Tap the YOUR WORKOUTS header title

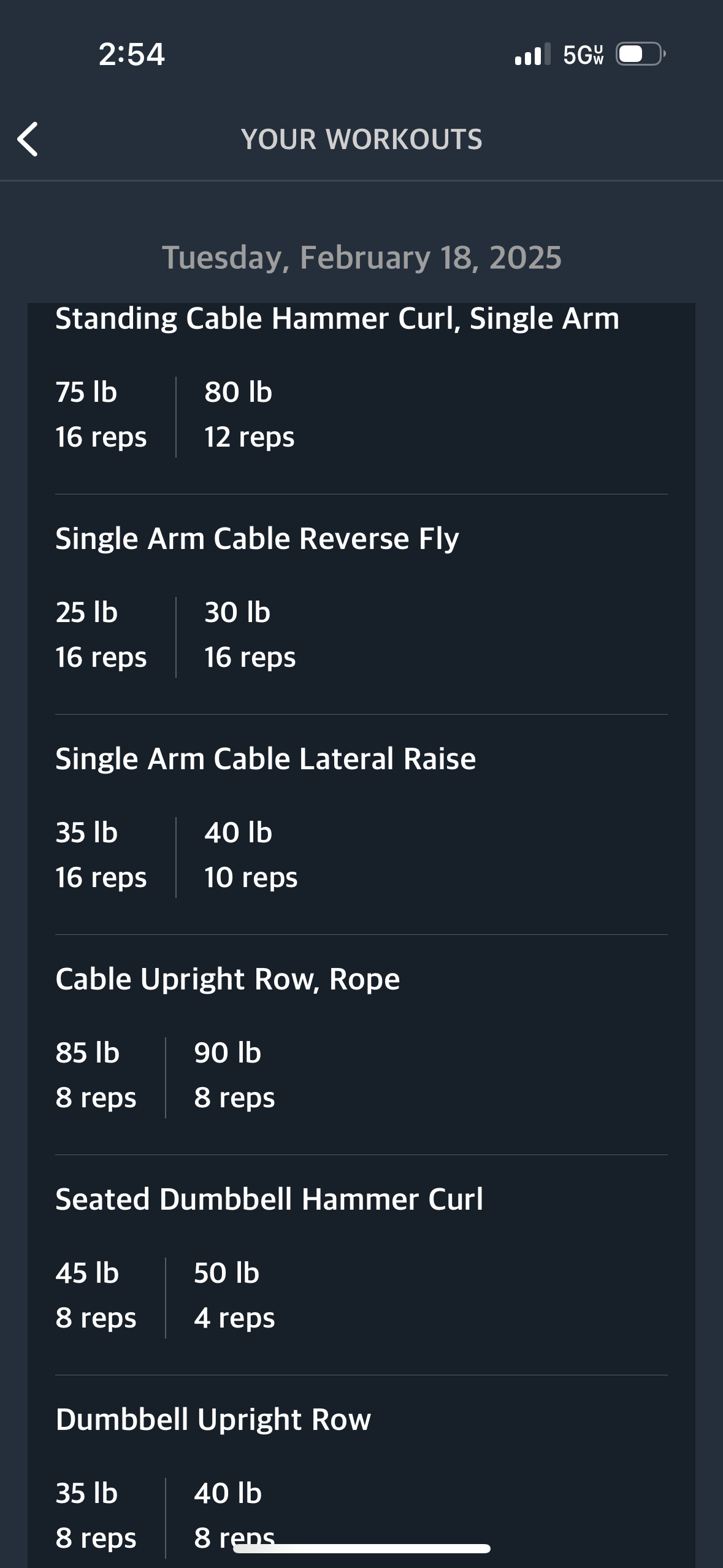[362, 139]
